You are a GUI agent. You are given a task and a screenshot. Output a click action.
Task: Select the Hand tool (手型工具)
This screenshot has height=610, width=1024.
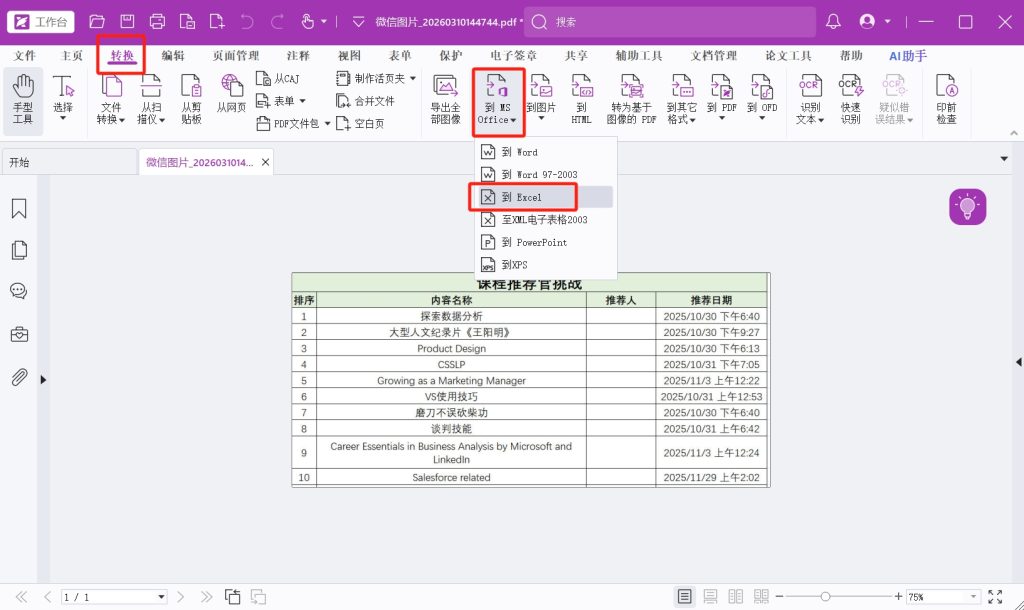[x=23, y=100]
